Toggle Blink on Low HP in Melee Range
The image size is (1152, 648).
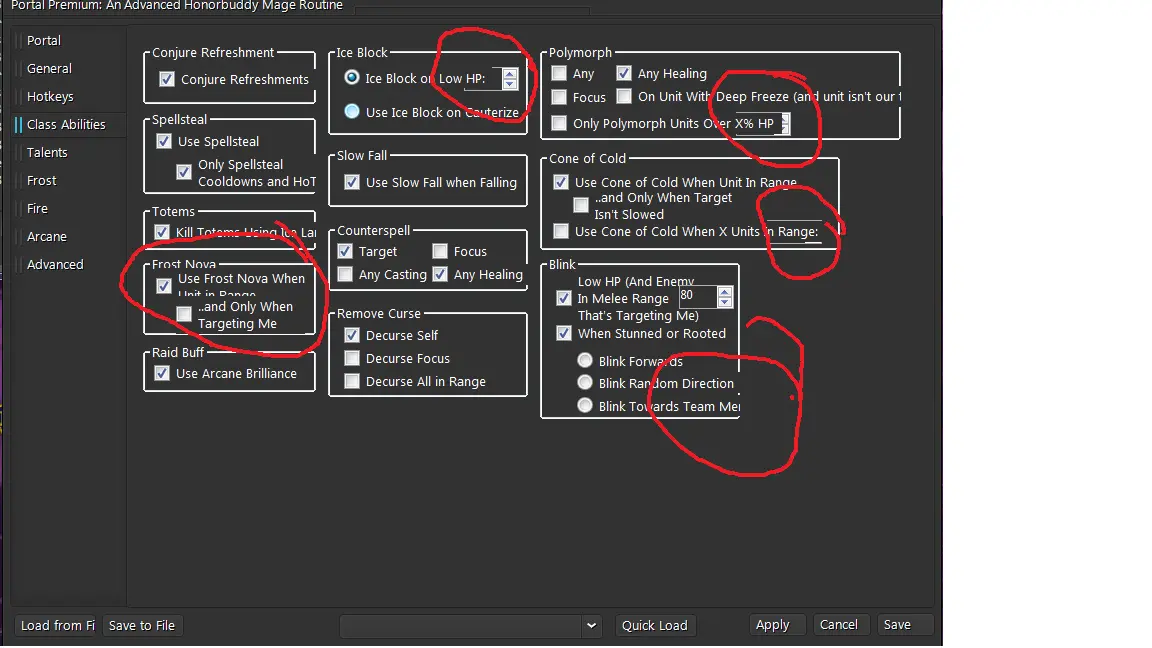tap(564, 298)
